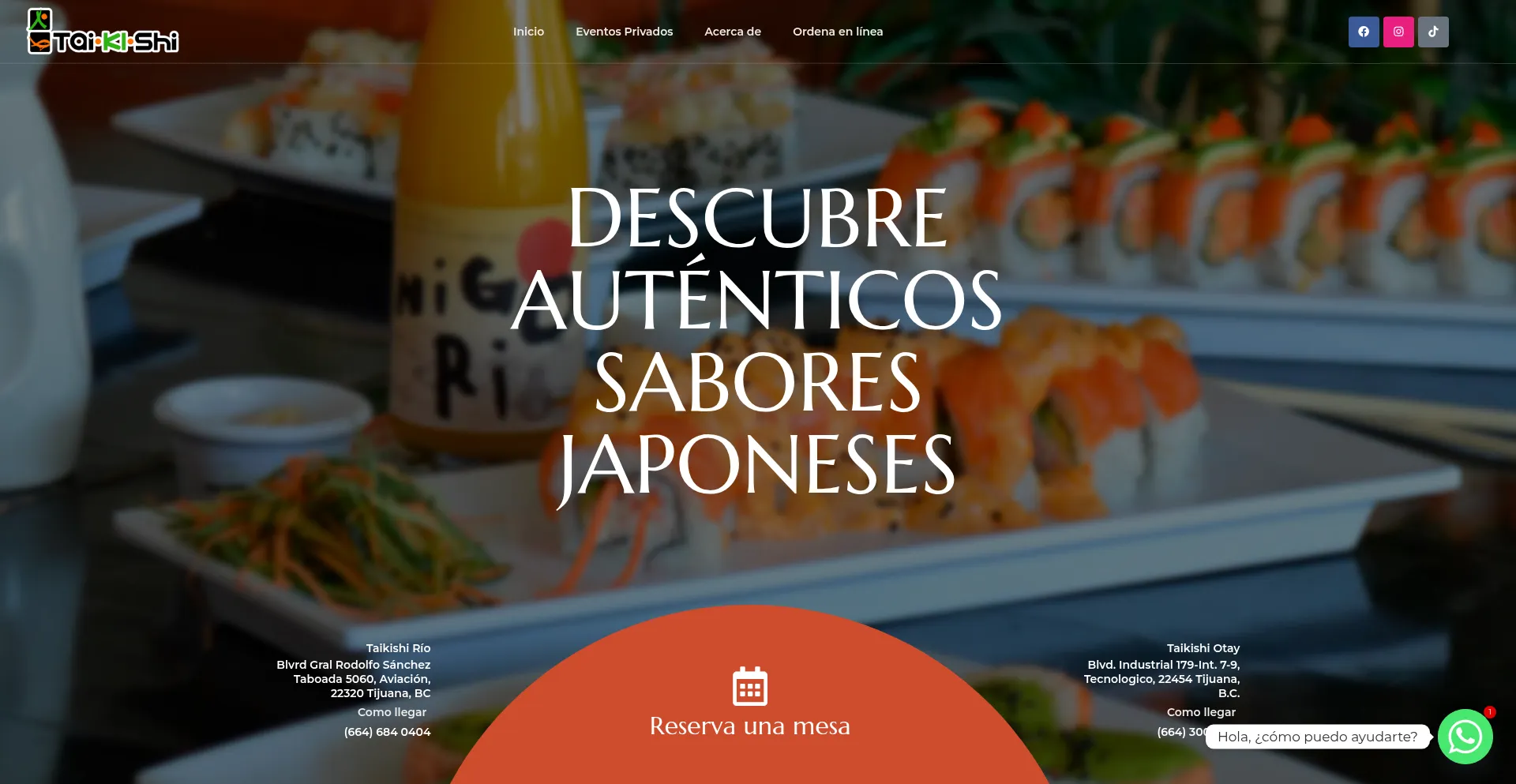Open the TikTok social icon
The height and width of the screenshot is (784, 1516).
[x=1433, y=32]
